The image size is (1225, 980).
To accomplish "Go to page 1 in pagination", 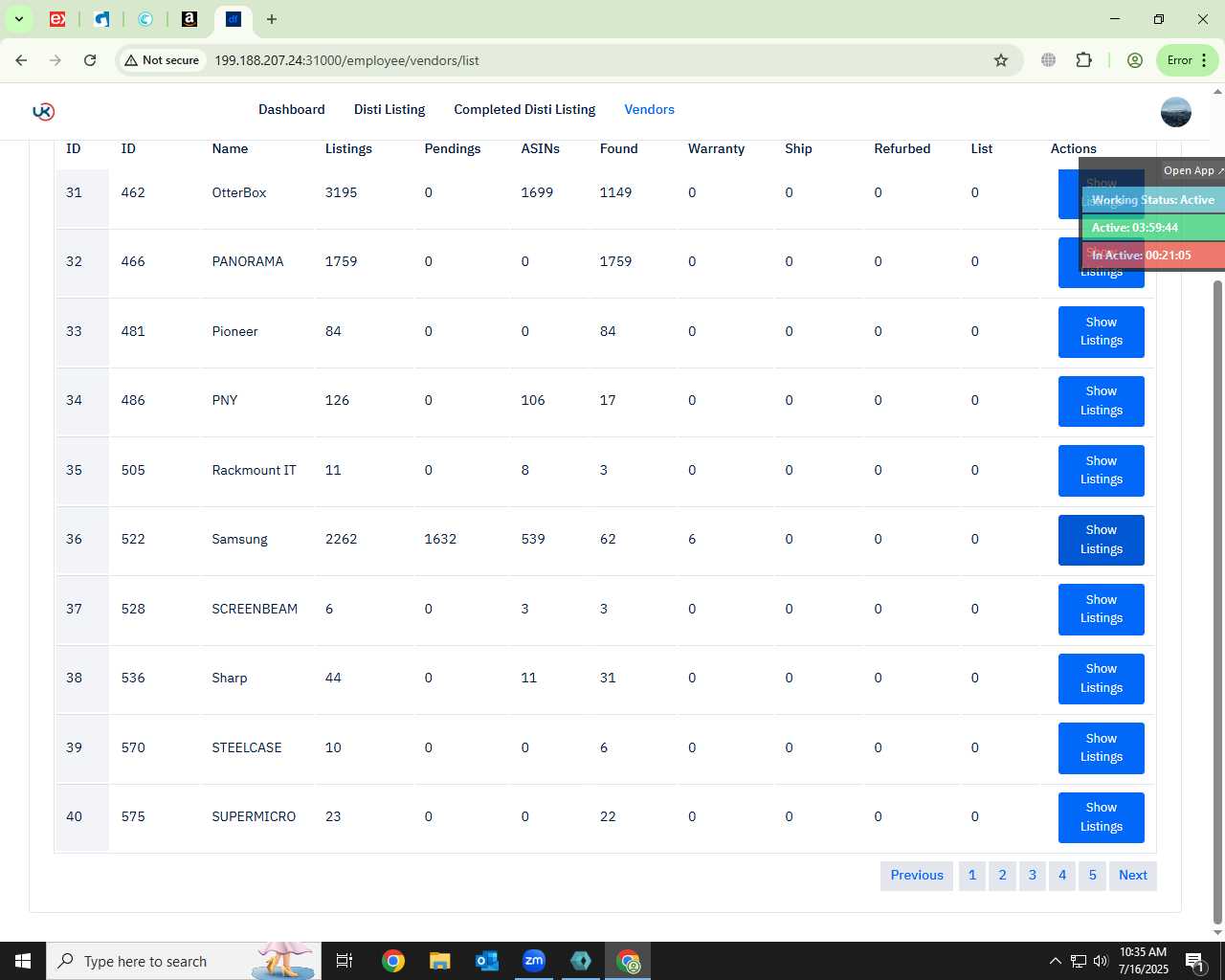I will coord(972,875).
